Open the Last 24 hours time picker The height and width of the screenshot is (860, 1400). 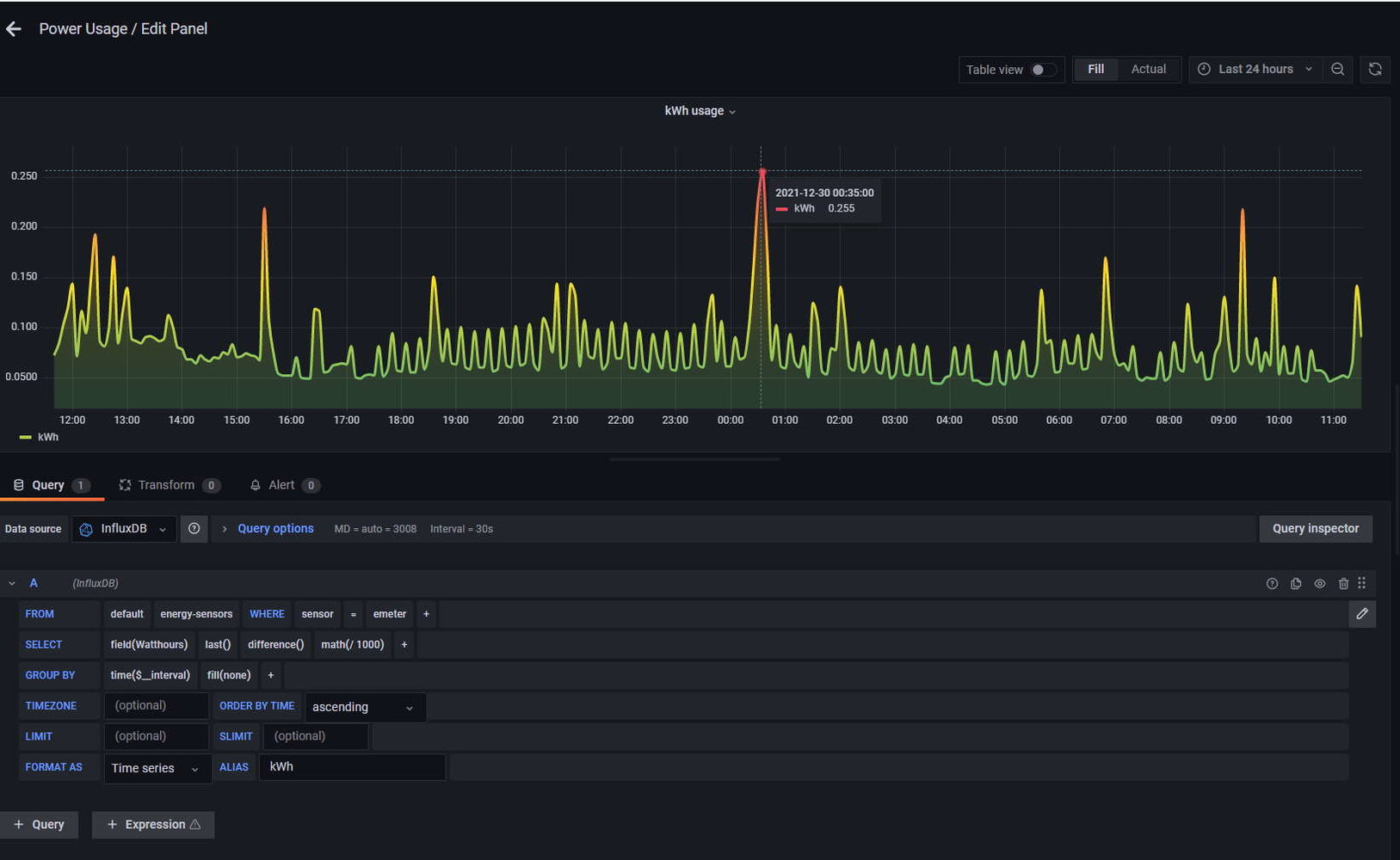1255,70
